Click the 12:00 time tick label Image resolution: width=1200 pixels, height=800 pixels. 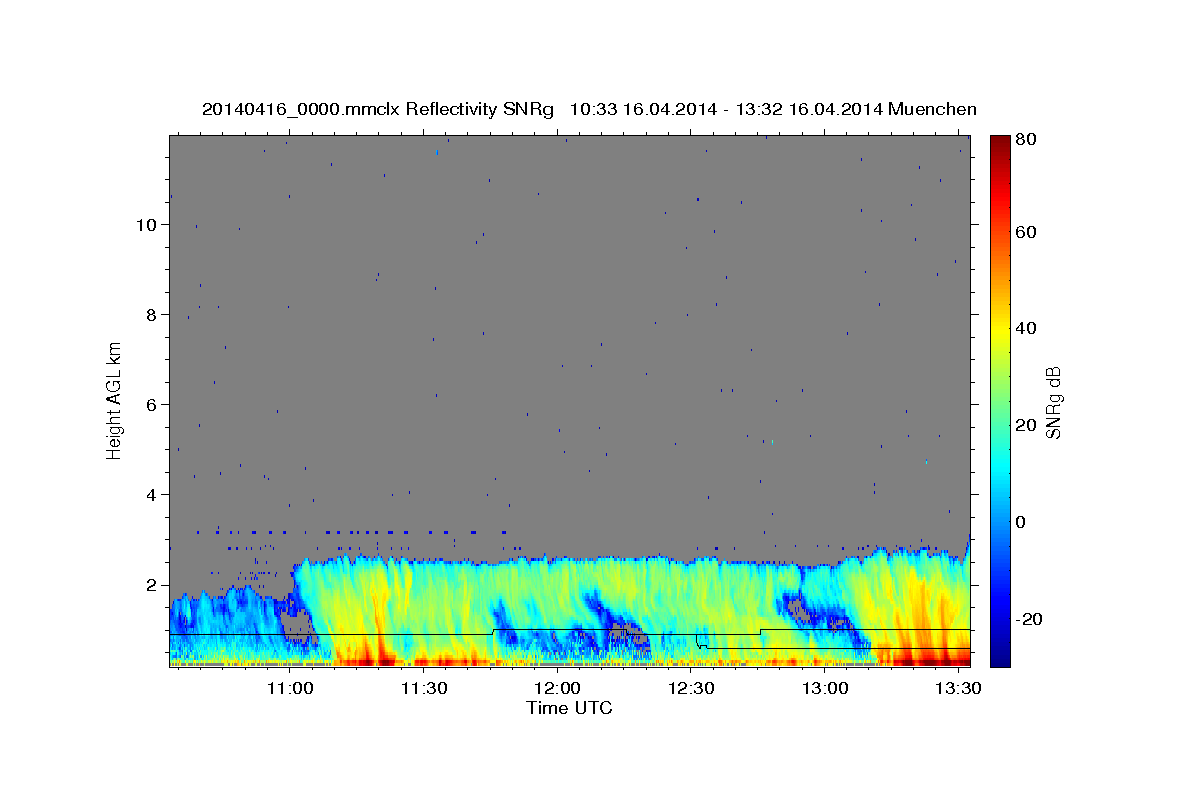tap(557, 688)
